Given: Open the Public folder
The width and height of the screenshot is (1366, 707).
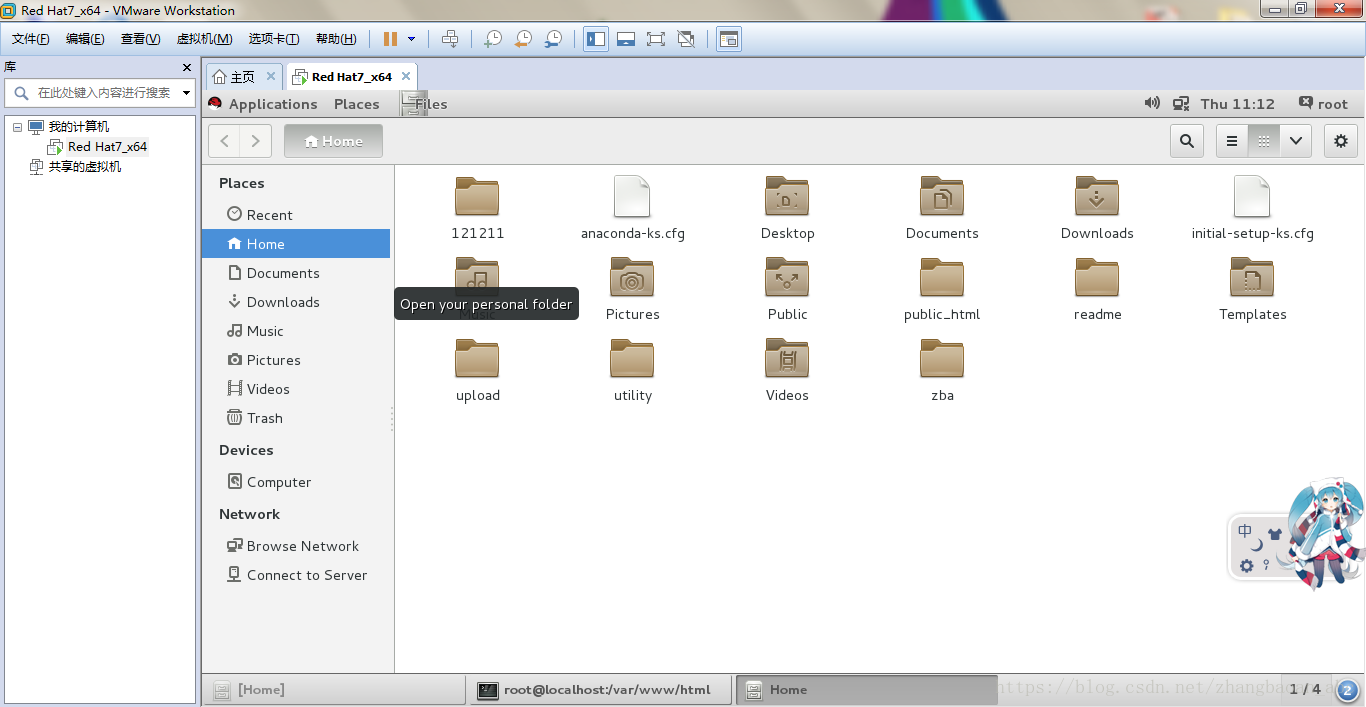Looking at the screenshot, I should coord(787,278).
